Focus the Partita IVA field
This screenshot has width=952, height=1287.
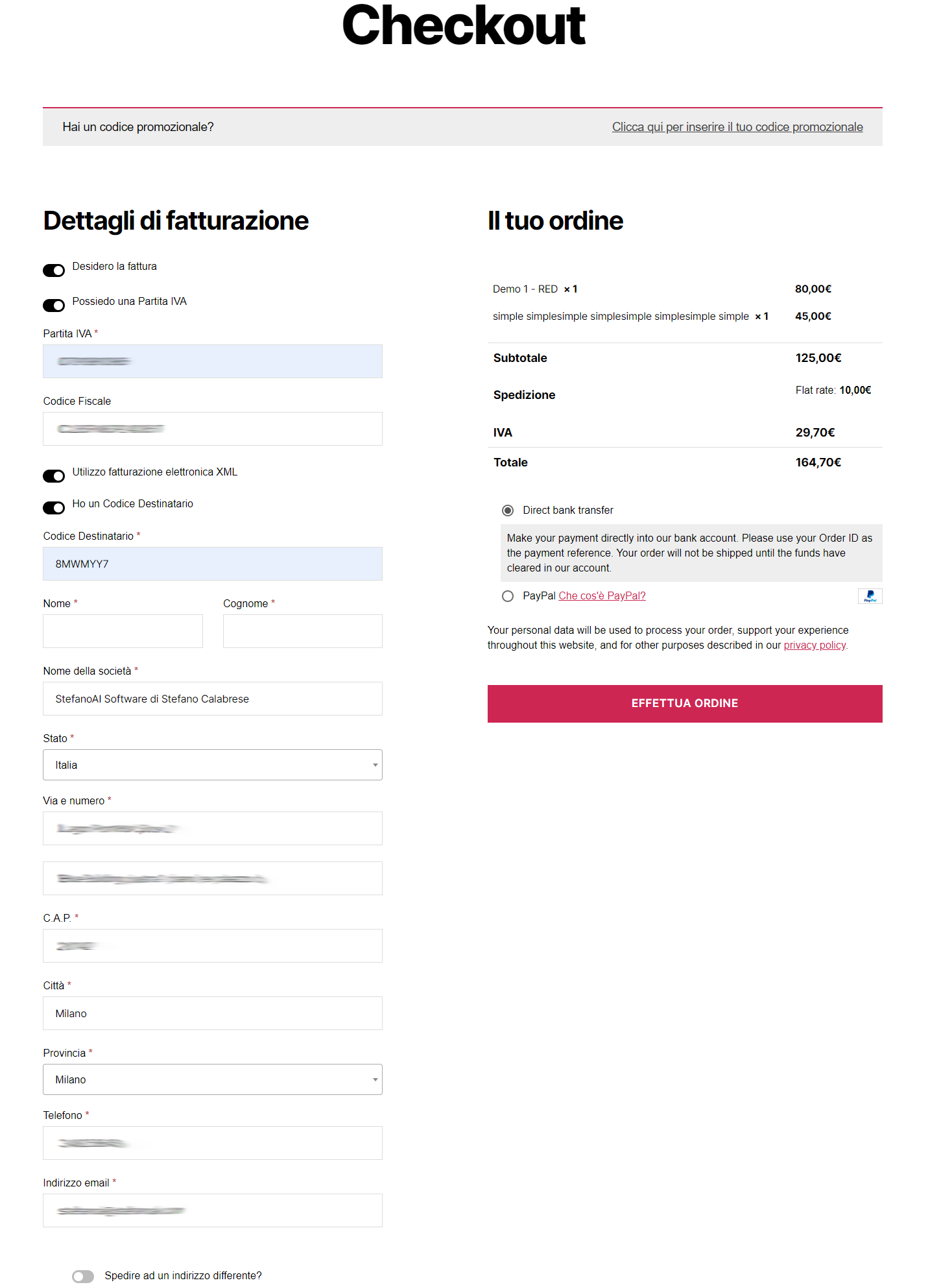(x=212, y=361)
